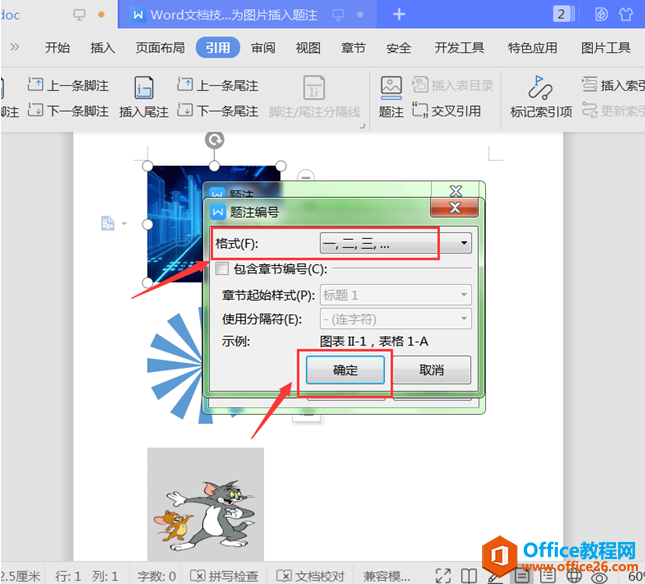Click 列: 1 in the status bar
Screen dimensions: 645x584
click(105, 576)
